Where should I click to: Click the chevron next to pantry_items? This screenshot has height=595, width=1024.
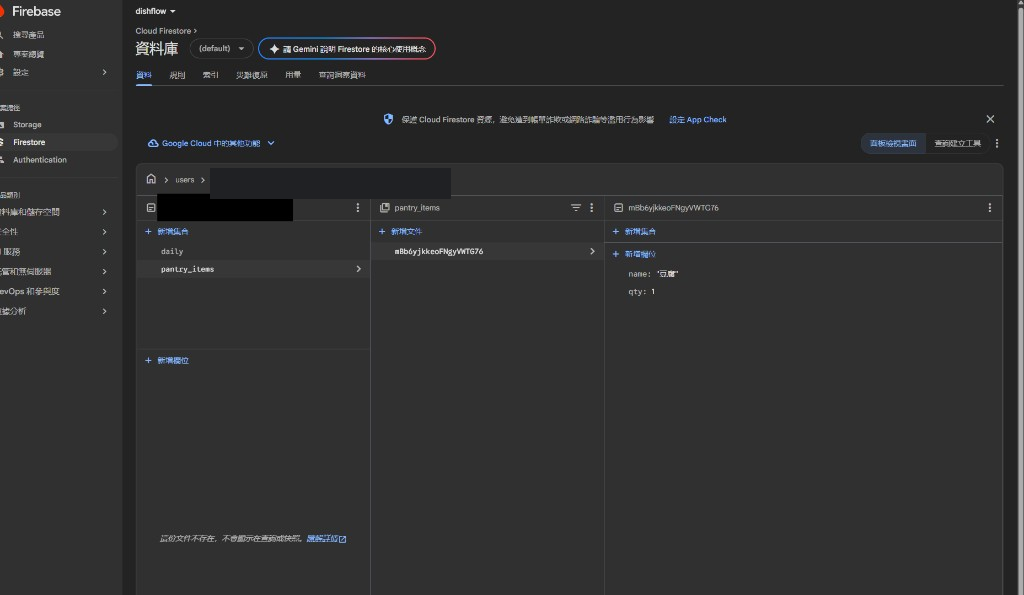pos(359,269)
